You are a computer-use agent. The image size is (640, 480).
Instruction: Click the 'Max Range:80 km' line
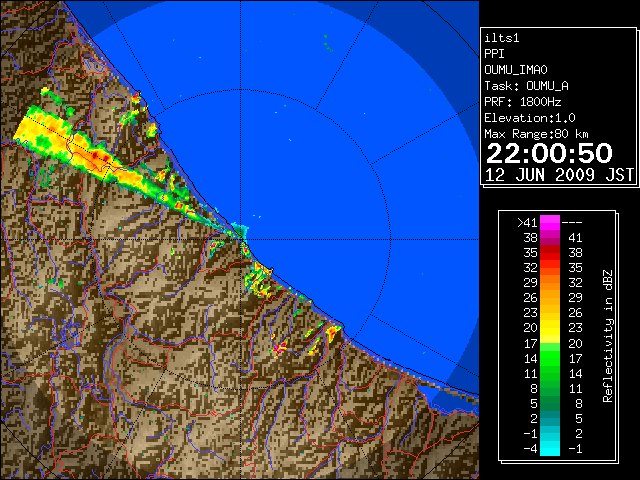[536, 134]
